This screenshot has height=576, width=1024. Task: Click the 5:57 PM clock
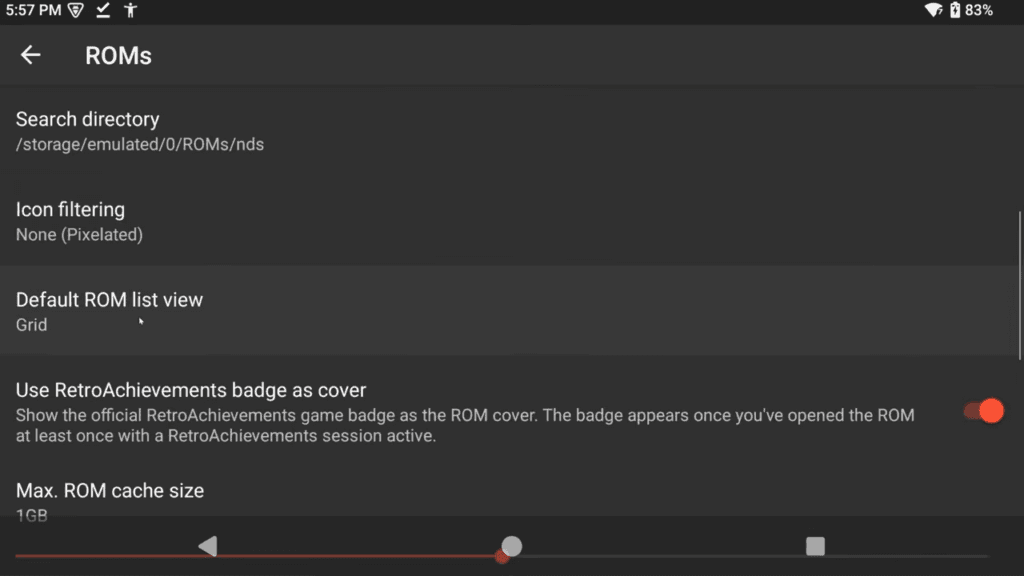coord(33,10)
